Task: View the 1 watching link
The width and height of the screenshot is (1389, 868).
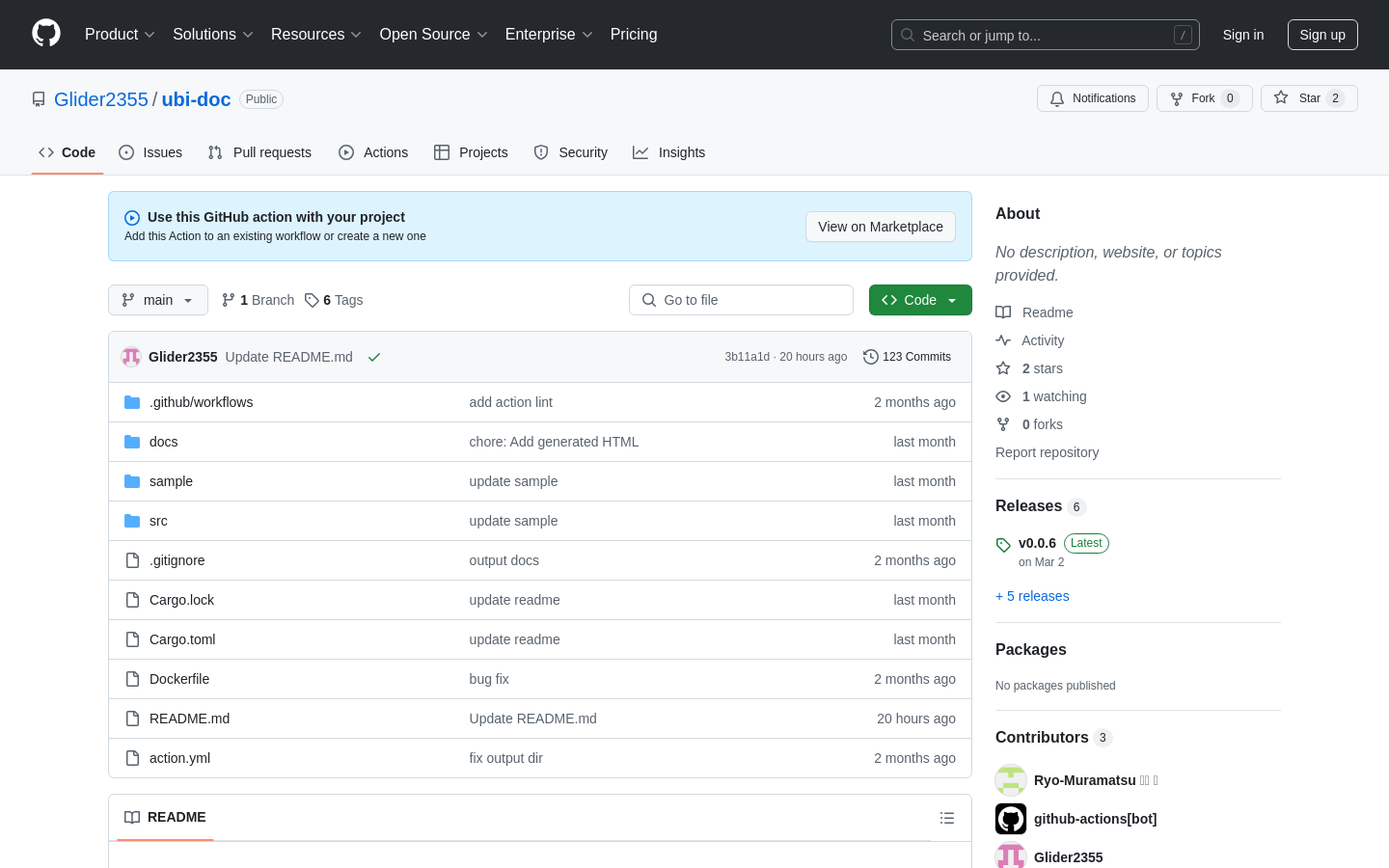Action: tap(1041, 396)
